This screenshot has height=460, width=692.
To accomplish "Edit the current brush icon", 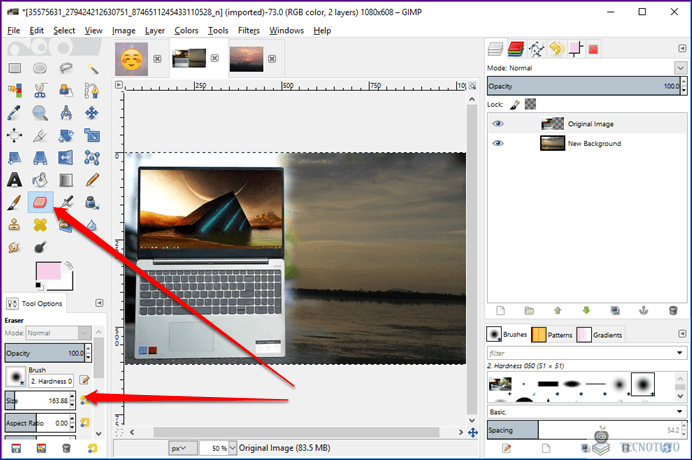I will click(84, 380).
